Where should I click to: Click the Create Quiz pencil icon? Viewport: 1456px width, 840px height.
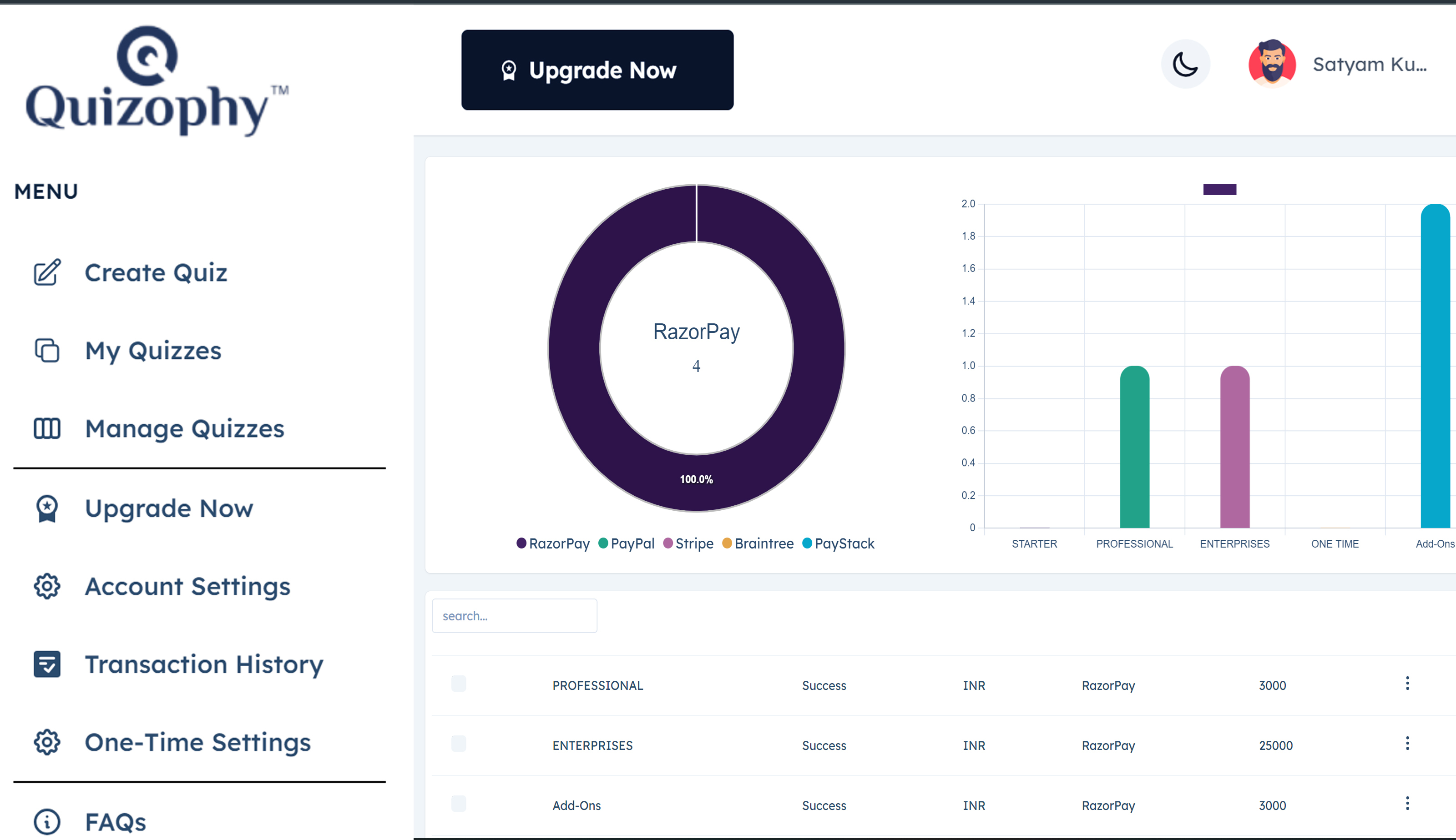pos(47,272)
